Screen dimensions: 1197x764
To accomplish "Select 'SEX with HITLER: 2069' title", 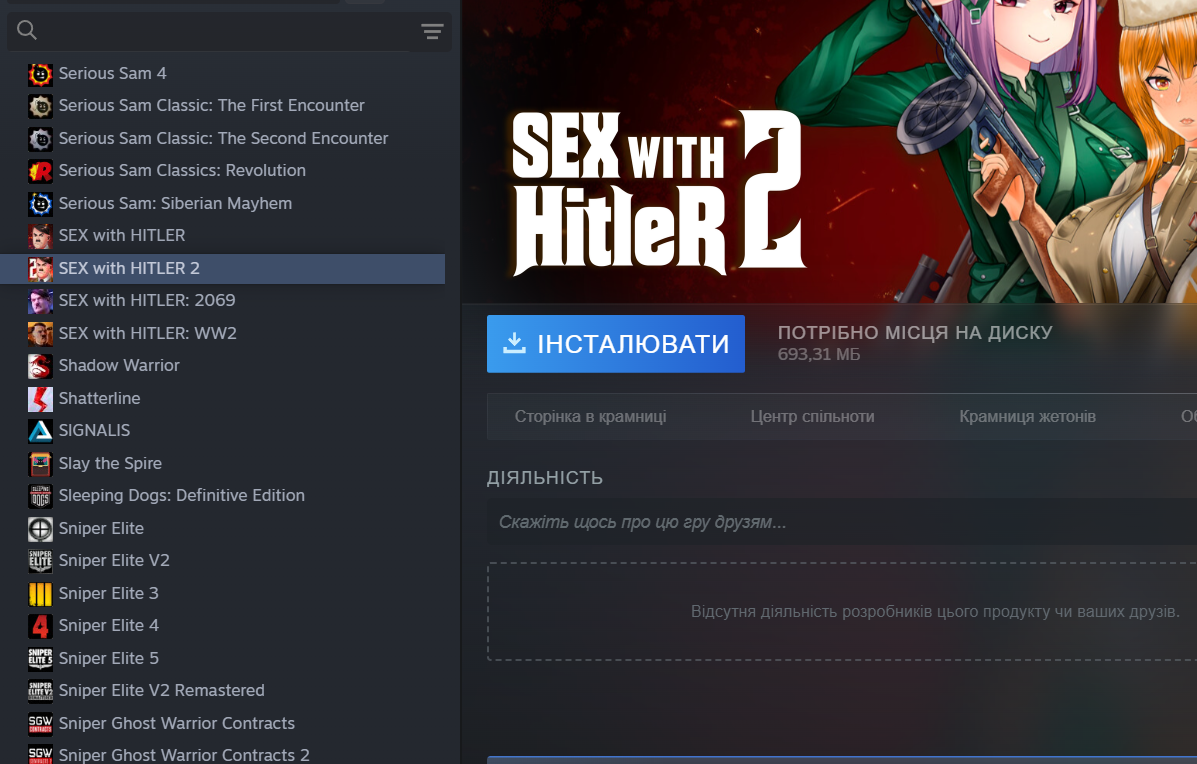I will click(147, 300).
